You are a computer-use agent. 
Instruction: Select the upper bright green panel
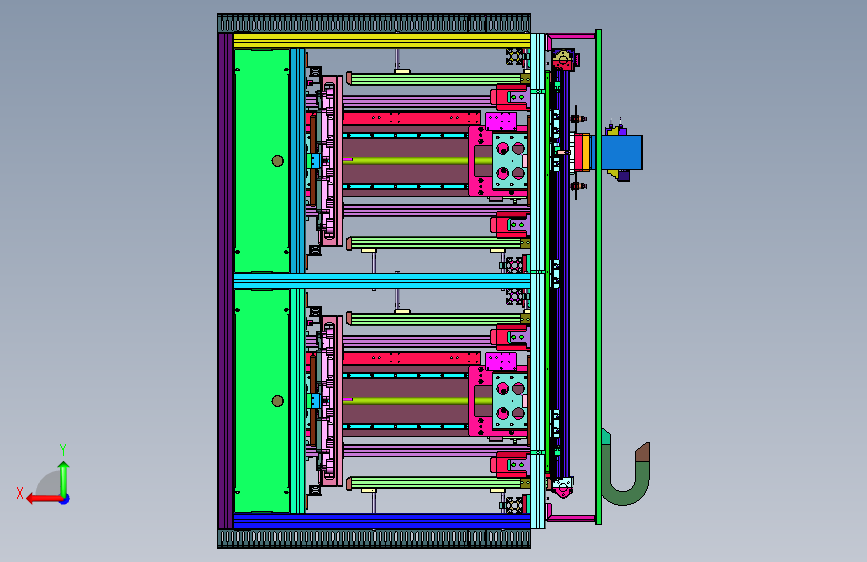[262, 160]
